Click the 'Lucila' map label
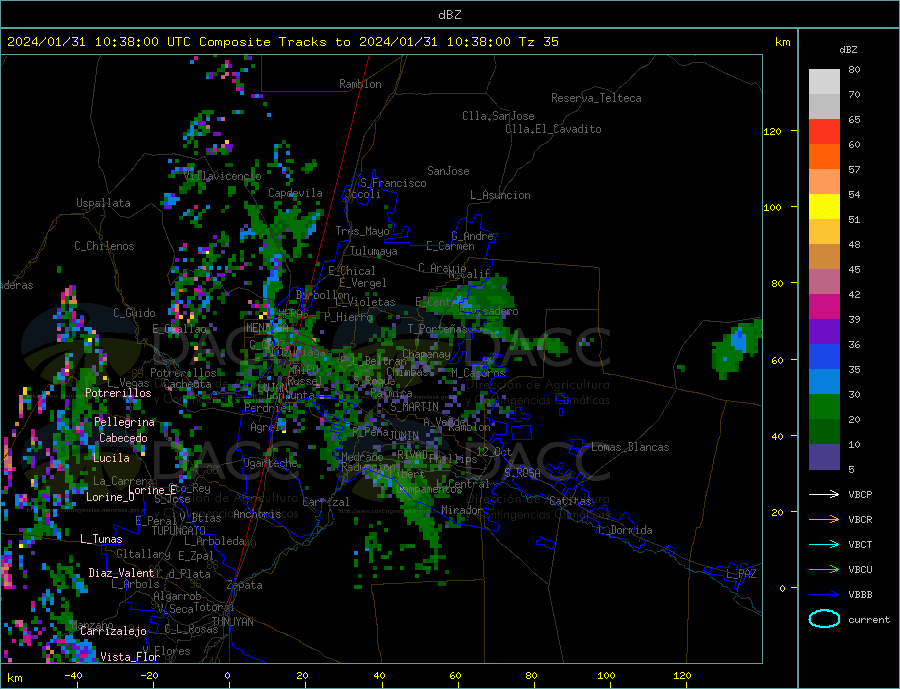Image resolution: width=900 pixels, height=689 pixels. [x=111, y=458]
